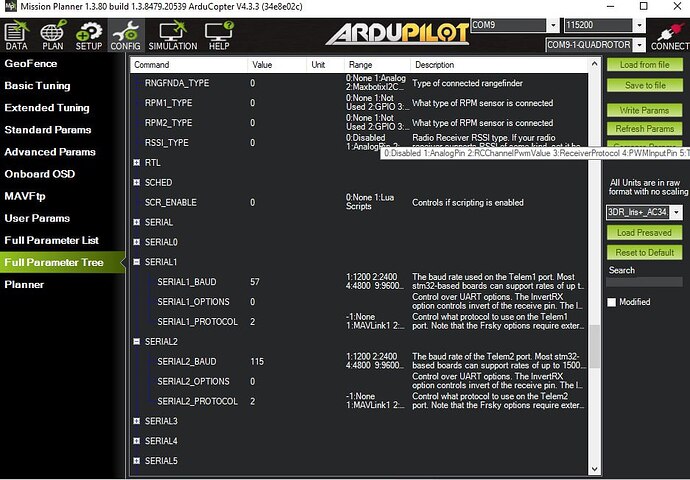The width and height of the screenshot is (690, 480).
Task: Click the Command column header
Action: point(189,65)
